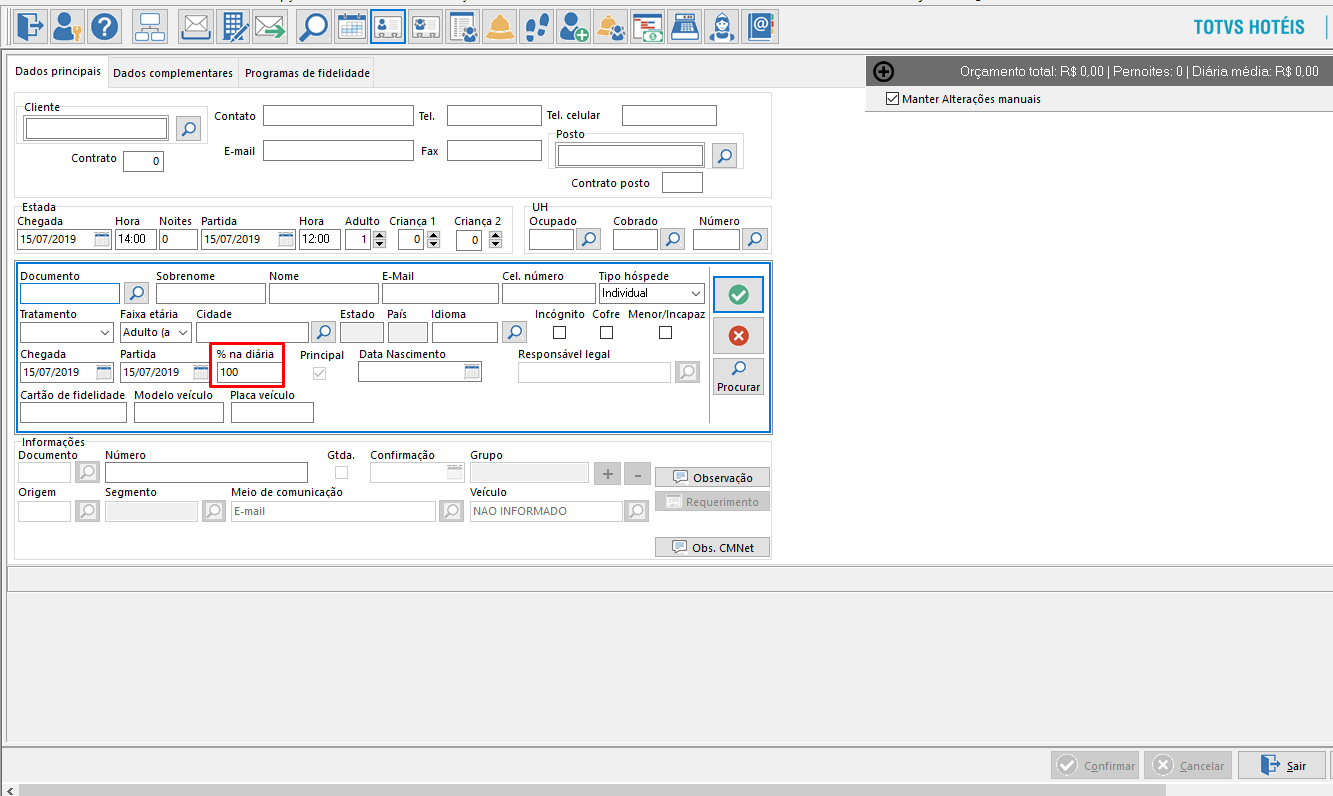Click the envelope with green arrow icon
Image resolution: width=1333 pixels, height=796 pixels.
[x=270, y=26]
